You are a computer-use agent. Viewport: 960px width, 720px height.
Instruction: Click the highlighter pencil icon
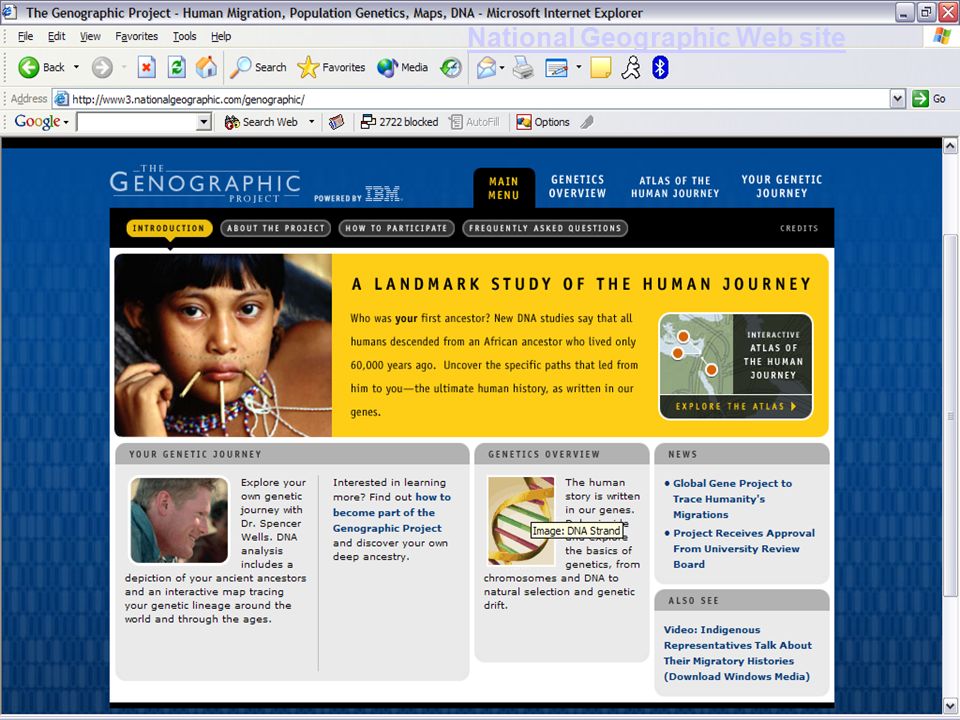pos(587,122)
